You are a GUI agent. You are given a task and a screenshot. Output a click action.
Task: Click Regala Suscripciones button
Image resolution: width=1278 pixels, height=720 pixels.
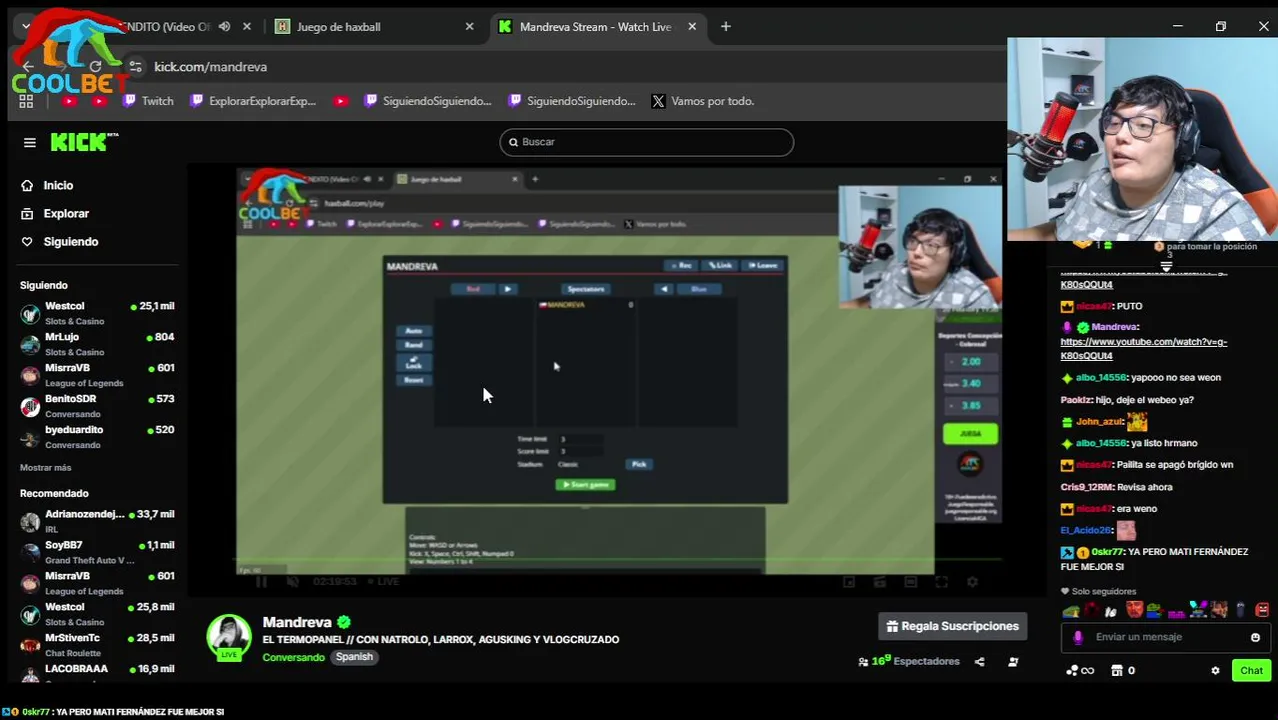[x=952, y=626]
